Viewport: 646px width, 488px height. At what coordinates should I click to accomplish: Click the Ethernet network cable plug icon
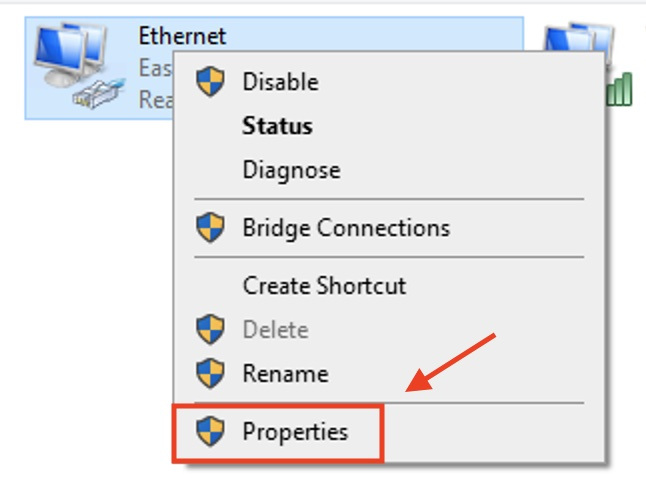pos(98,93)
